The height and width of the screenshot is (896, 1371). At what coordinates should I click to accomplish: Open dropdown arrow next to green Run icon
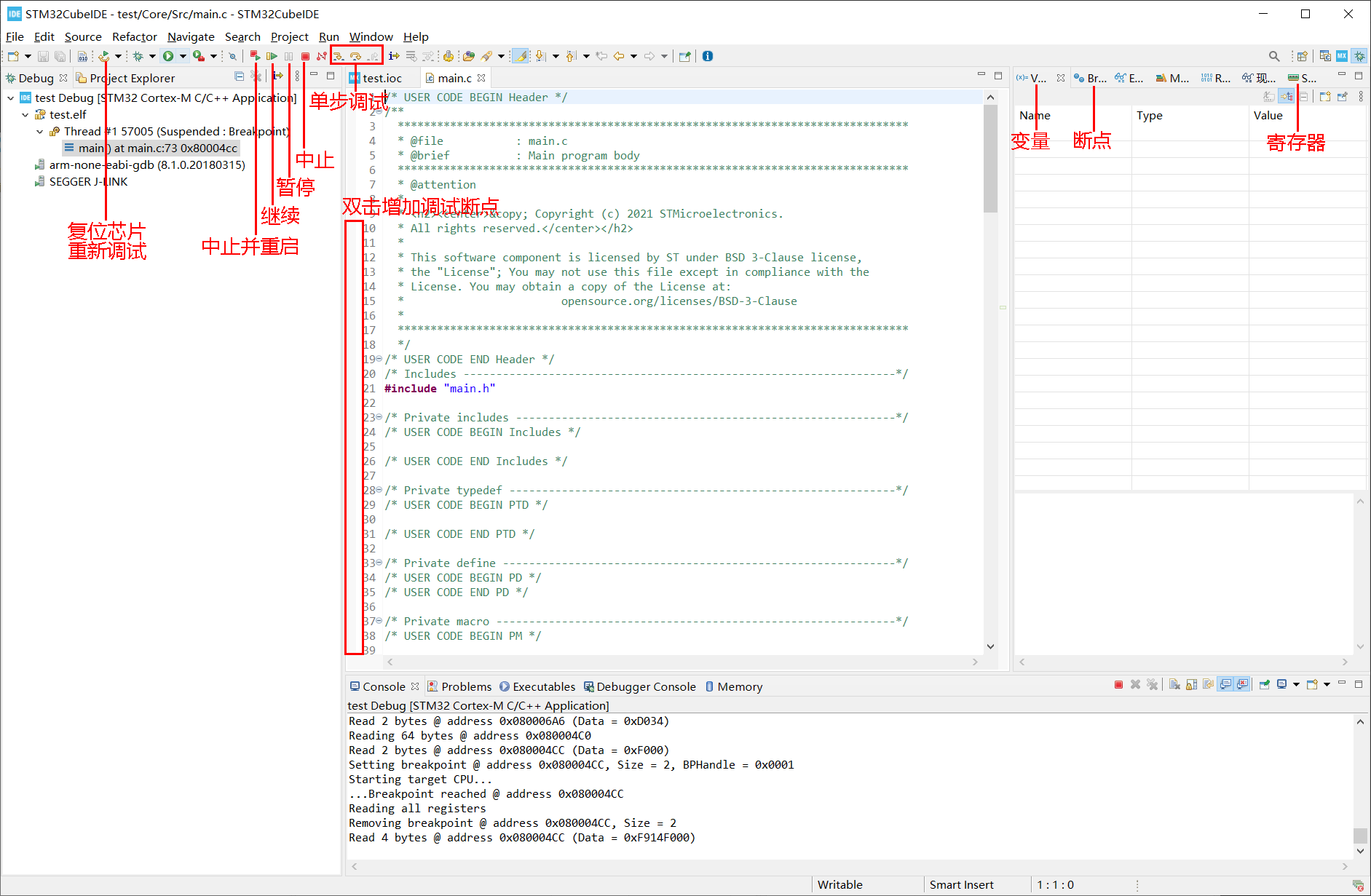pyautogui.click(x=183, y=56)
